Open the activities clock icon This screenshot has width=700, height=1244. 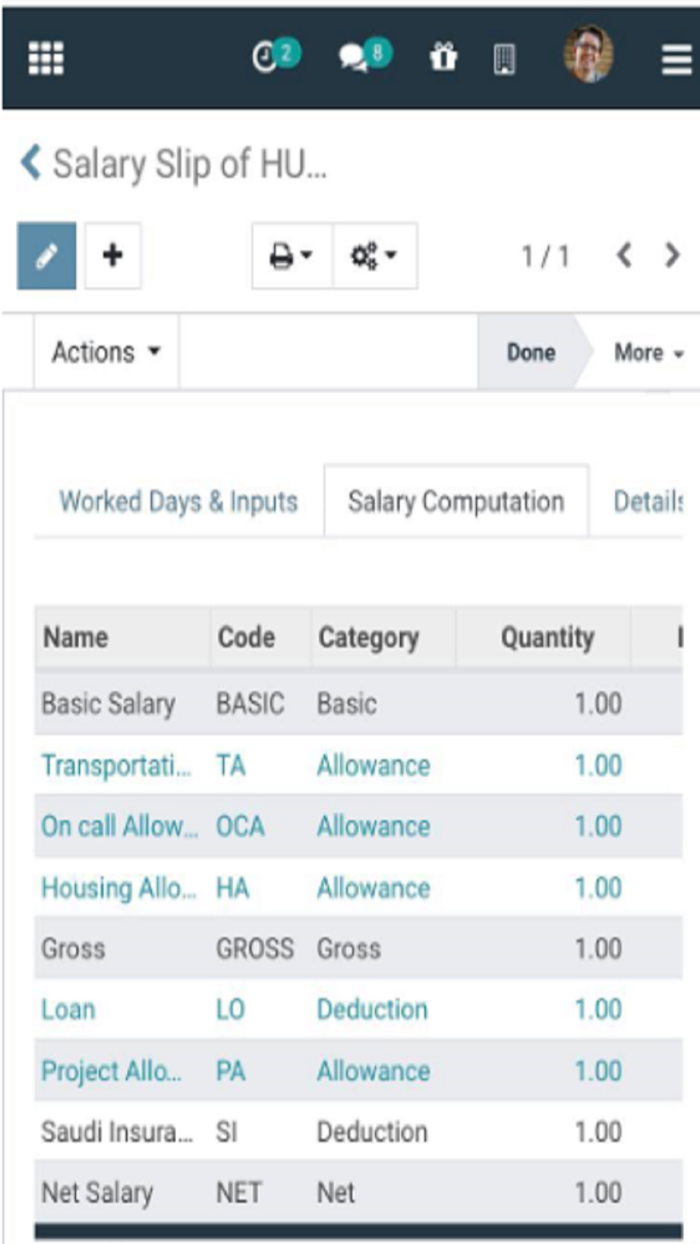272,58
